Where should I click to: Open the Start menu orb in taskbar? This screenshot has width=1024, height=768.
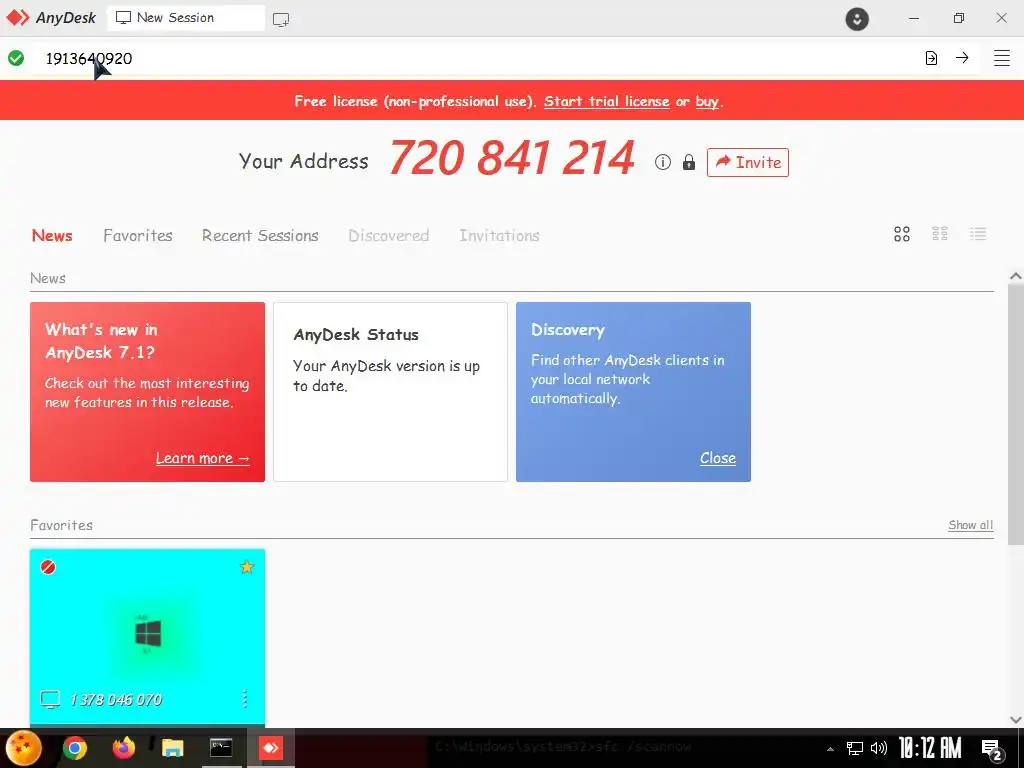pyautogui.click(x=24, y=748)
